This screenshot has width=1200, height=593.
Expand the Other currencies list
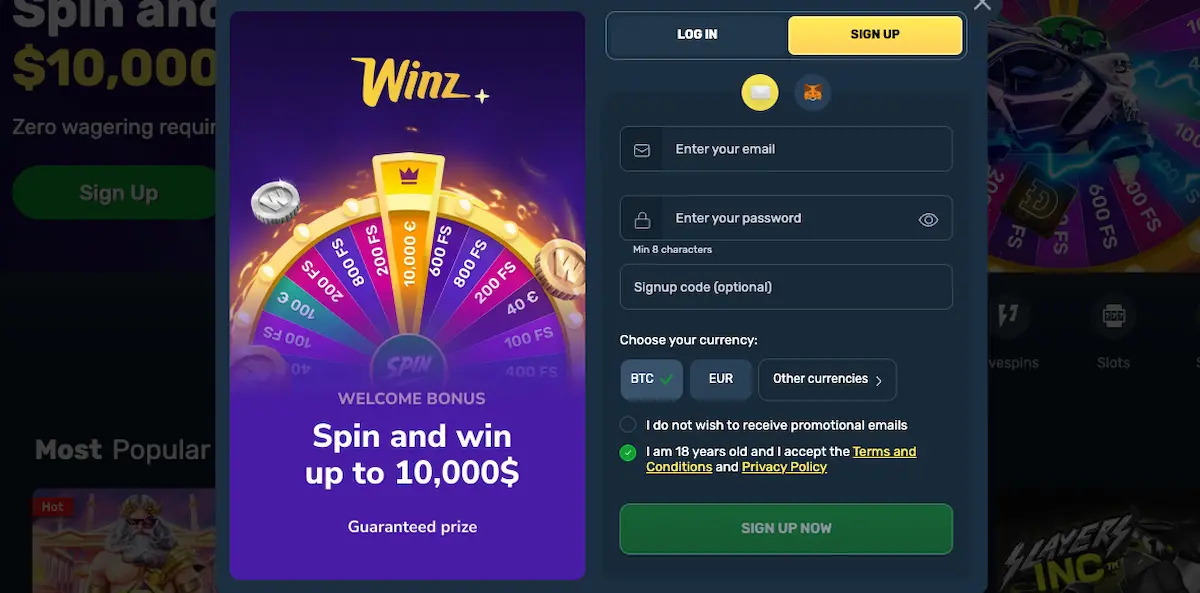827,379
